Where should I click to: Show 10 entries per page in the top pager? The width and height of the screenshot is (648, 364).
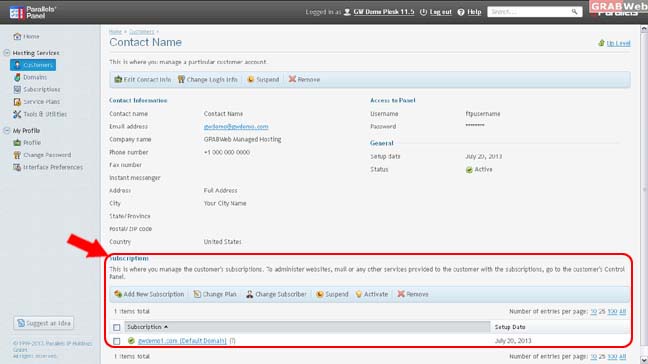tap(593, 312)
